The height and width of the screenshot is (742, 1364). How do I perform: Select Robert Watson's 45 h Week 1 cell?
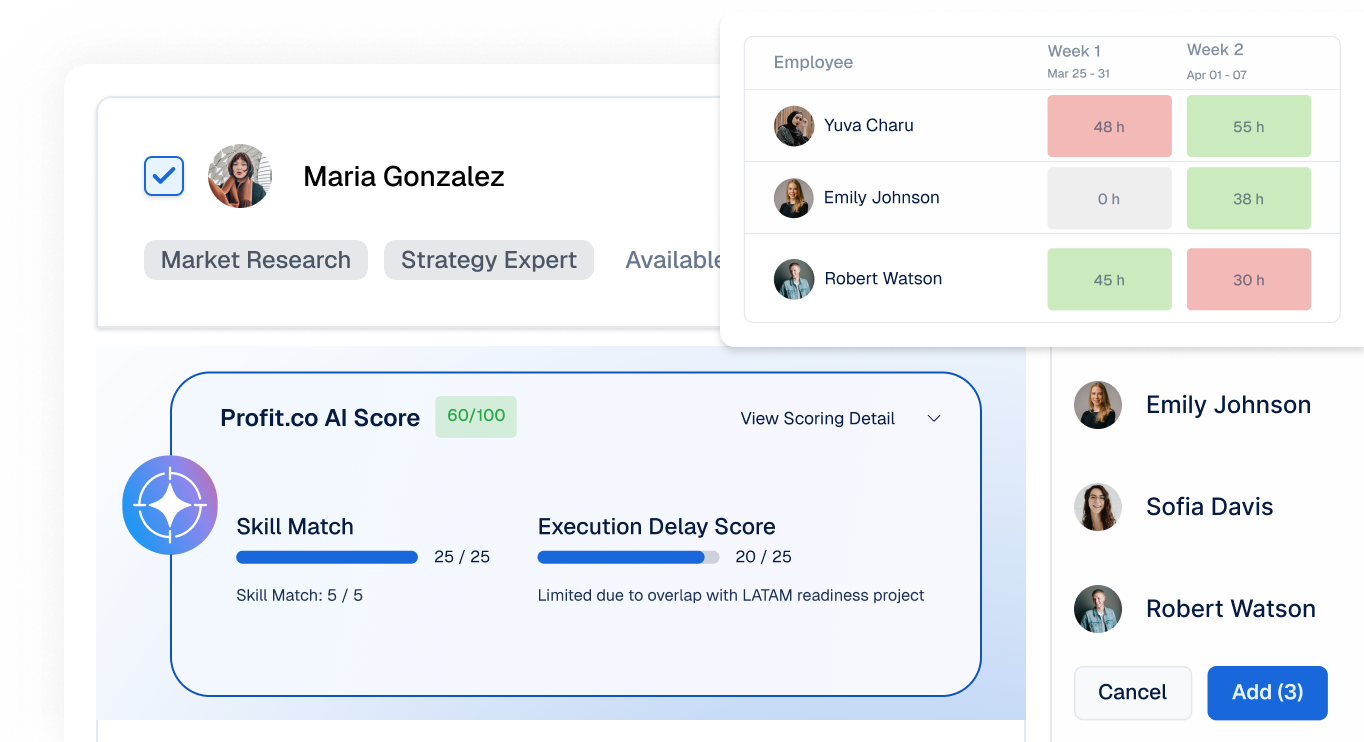[x=1109, y=279]
